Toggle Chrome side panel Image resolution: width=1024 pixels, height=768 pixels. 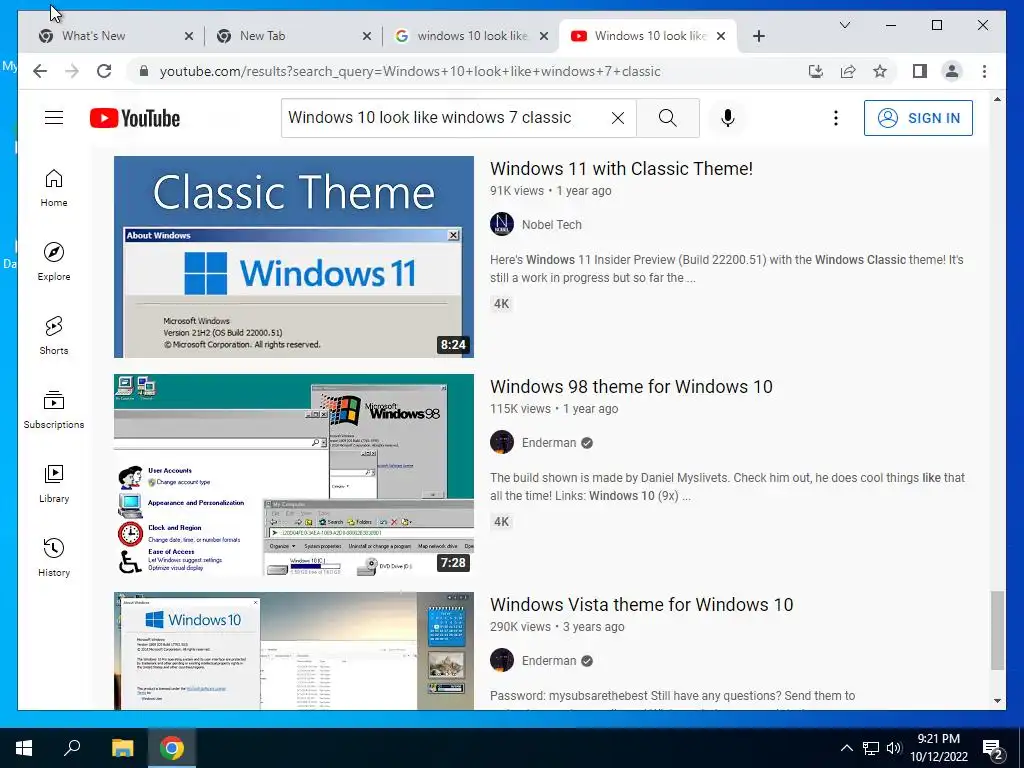click(x=920, y=71)
